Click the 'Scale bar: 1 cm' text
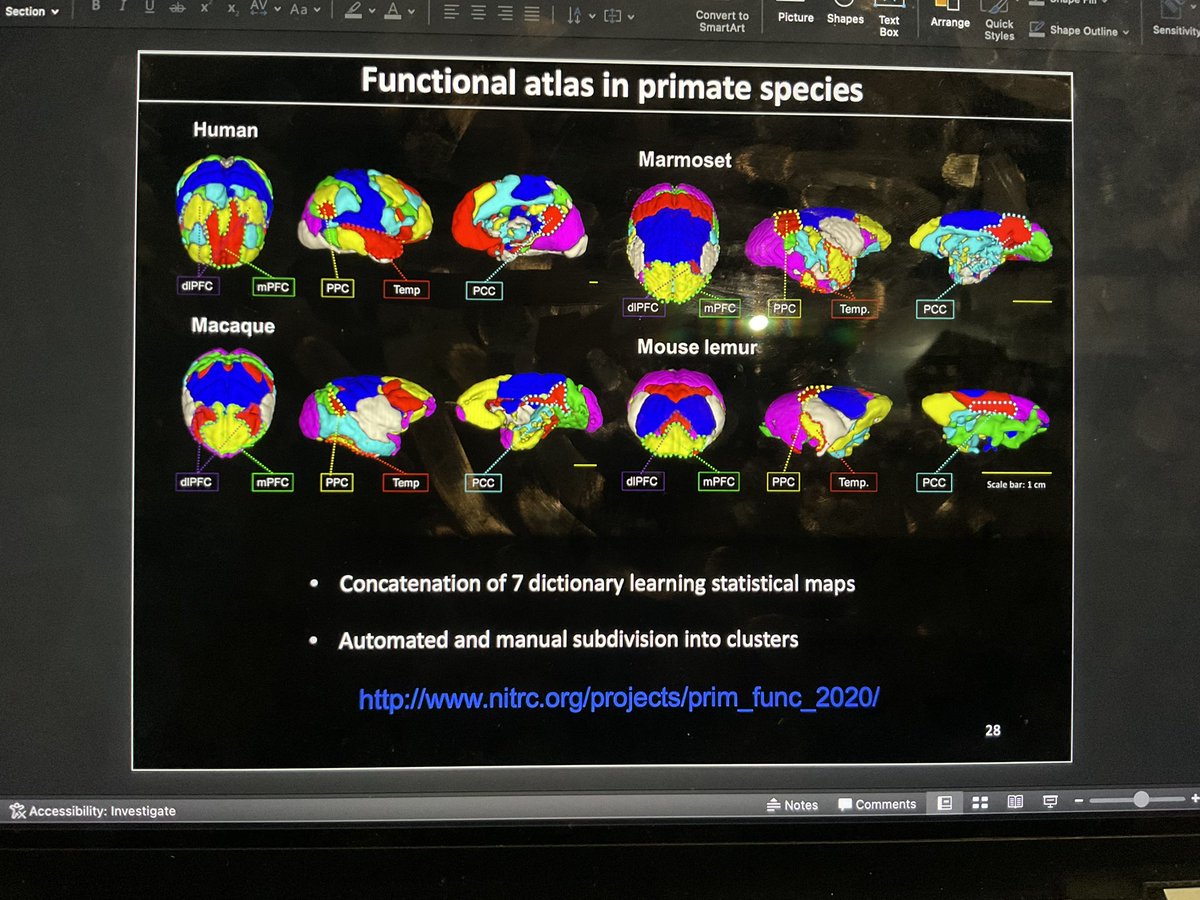 1016,486
